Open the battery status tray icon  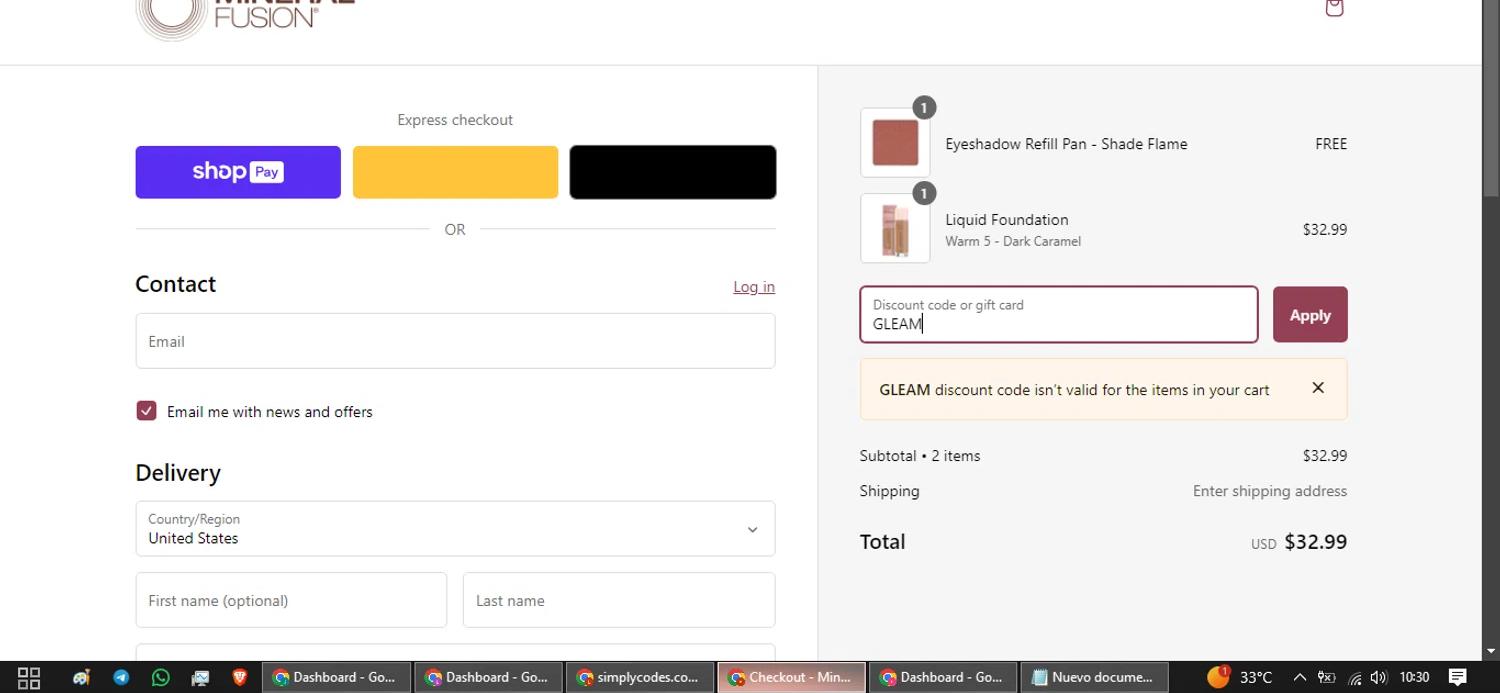point(1327,677)
